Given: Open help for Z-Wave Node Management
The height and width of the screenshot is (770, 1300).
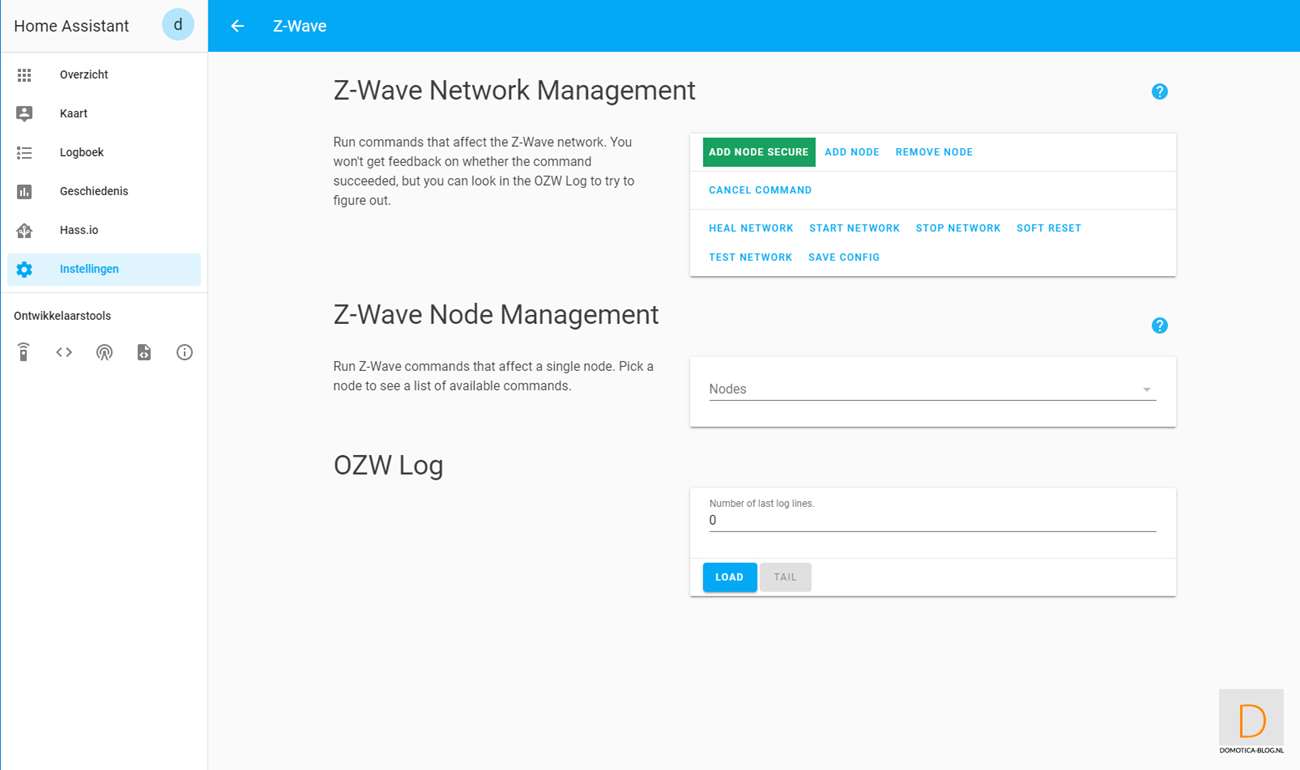Looking at the screenshot, I should pyautogui.click(x=1160, y=325).
